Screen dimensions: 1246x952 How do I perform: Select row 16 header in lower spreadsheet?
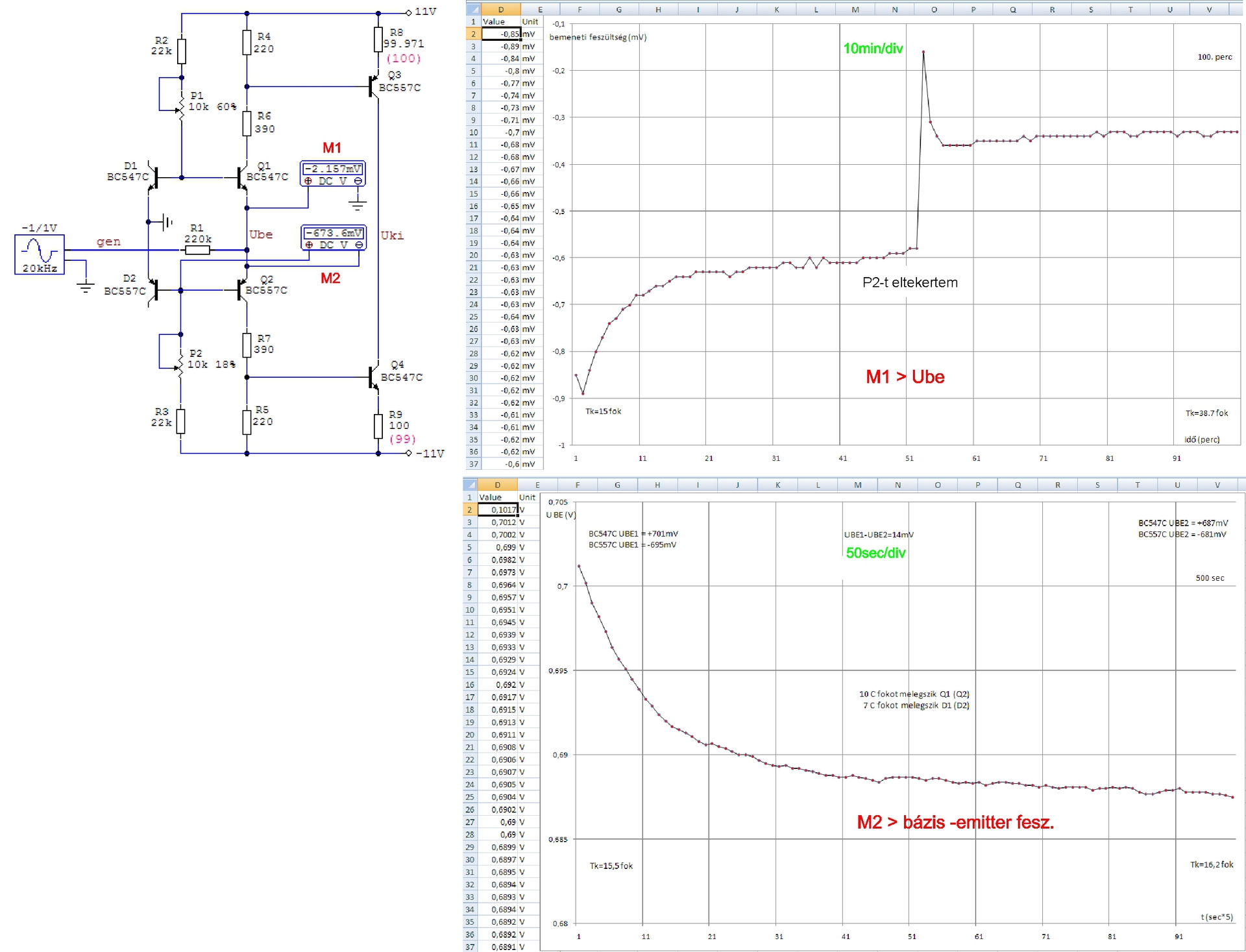[470, 685]
